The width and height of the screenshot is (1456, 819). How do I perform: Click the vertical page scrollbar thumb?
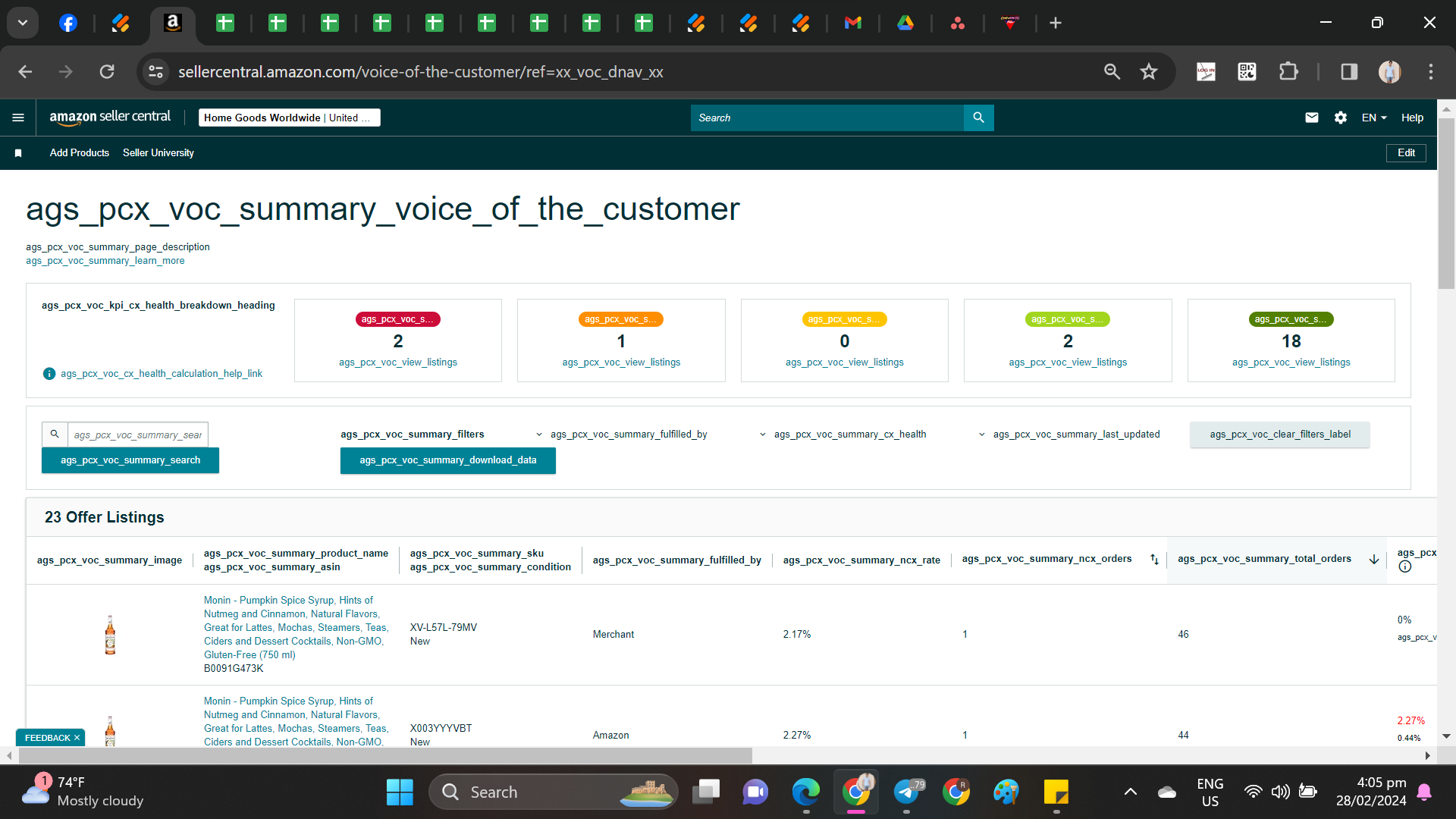1446,203
